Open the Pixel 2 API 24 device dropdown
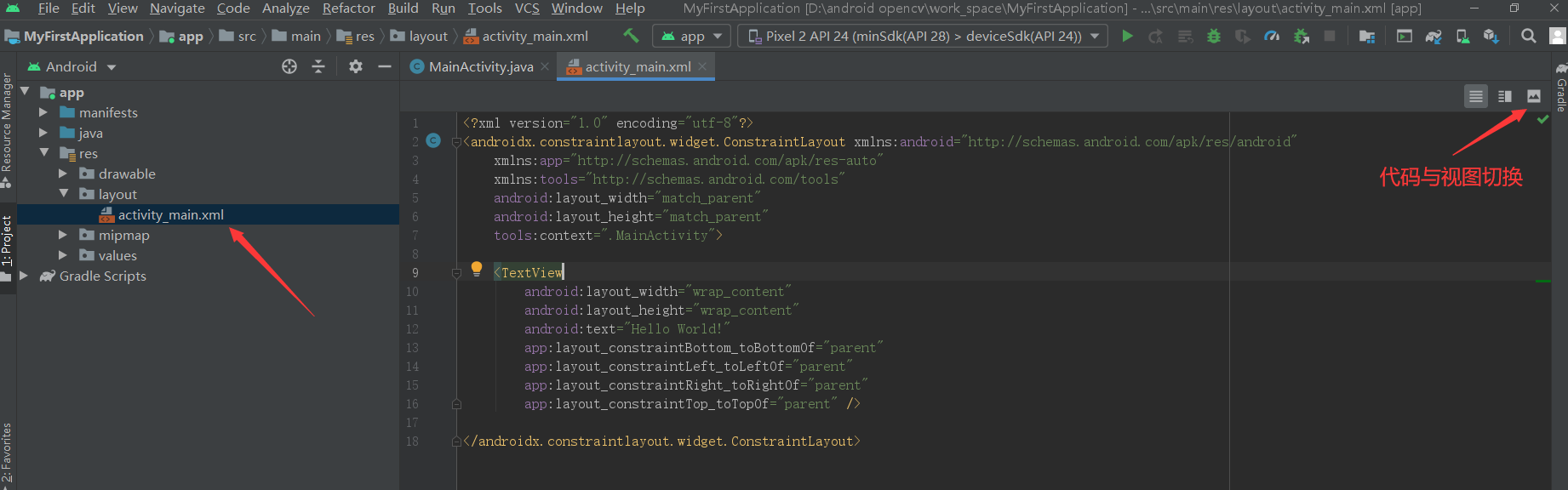The image size is (1568, 490). pos(923,36)
